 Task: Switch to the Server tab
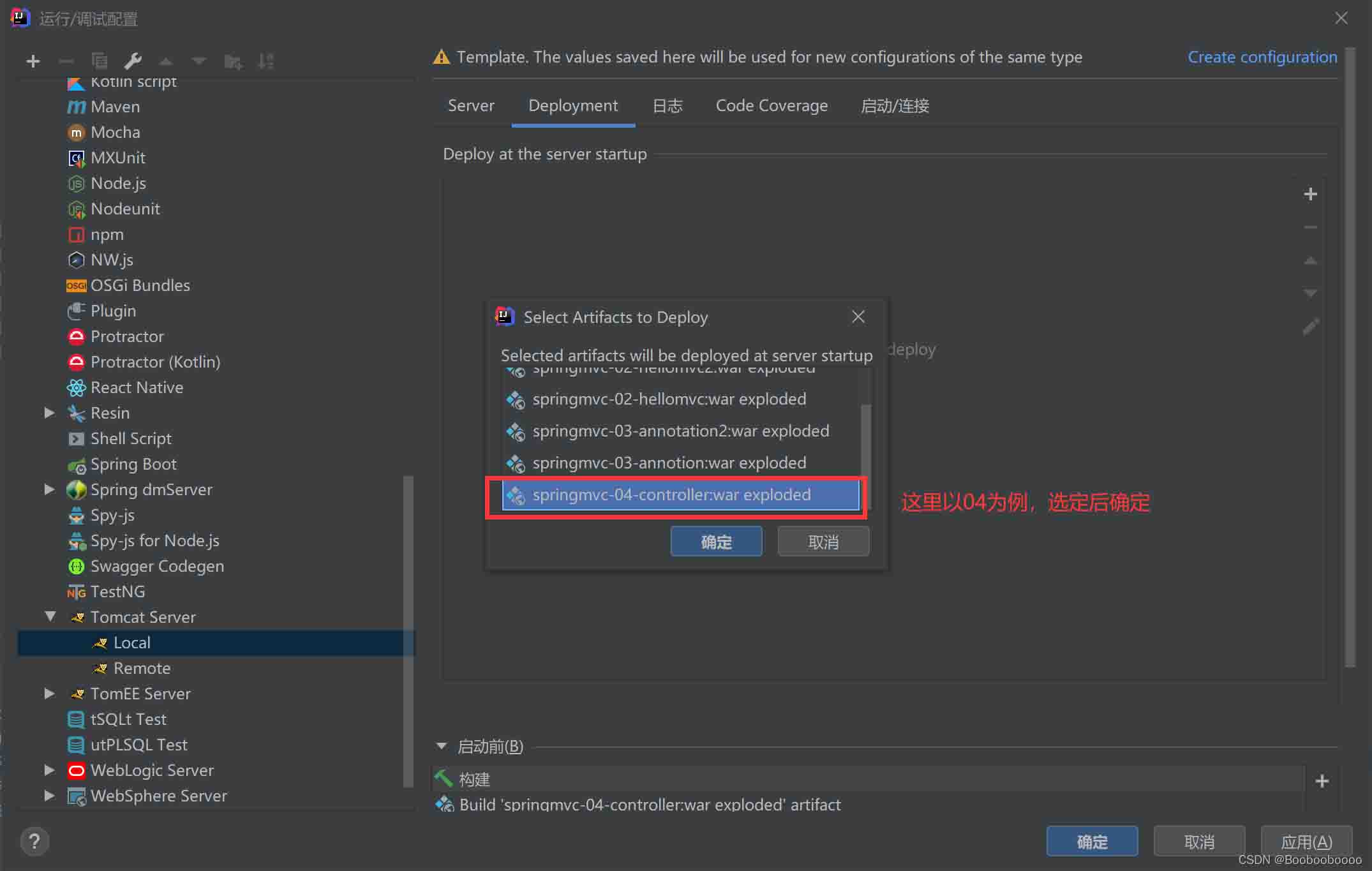(471, 106)
